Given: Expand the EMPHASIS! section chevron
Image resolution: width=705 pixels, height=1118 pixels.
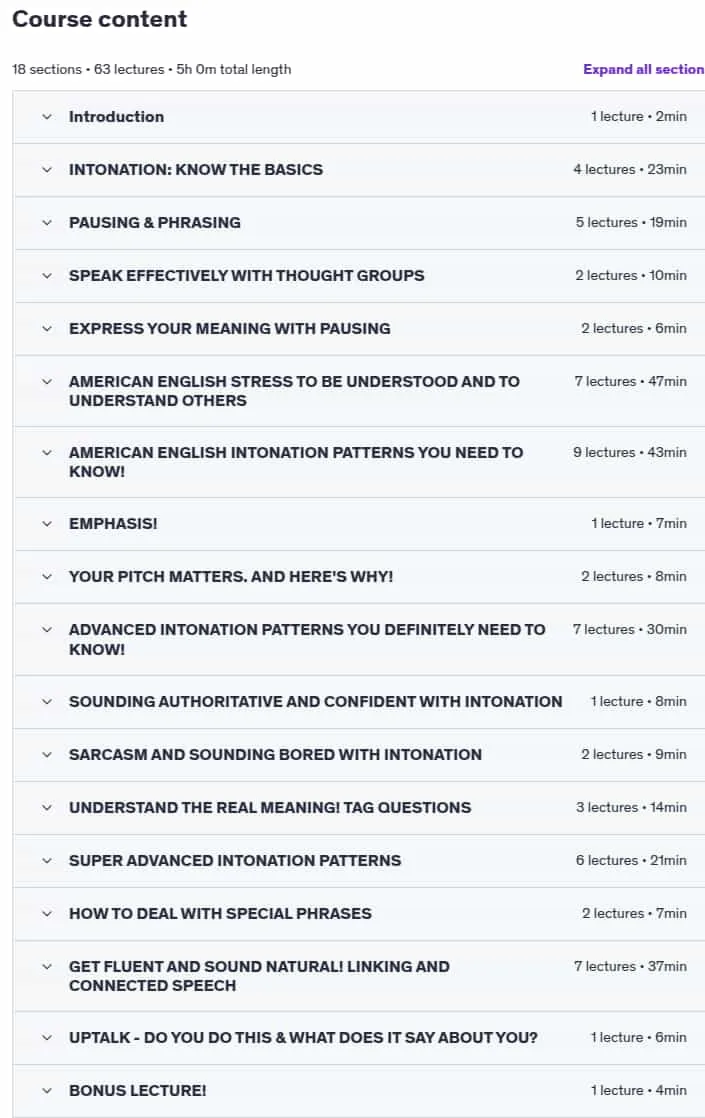Looking at the screenshot, I should click(x=47, y=524).
